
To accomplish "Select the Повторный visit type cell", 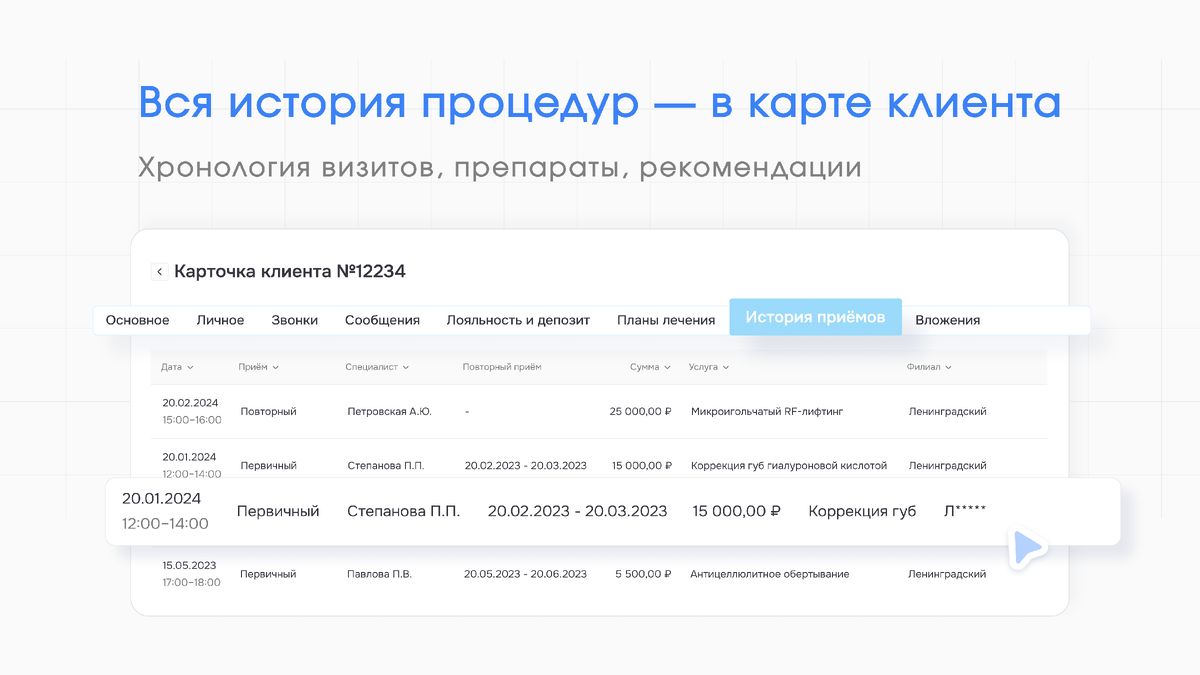I will pyautogui.click(x=268, y=411).
